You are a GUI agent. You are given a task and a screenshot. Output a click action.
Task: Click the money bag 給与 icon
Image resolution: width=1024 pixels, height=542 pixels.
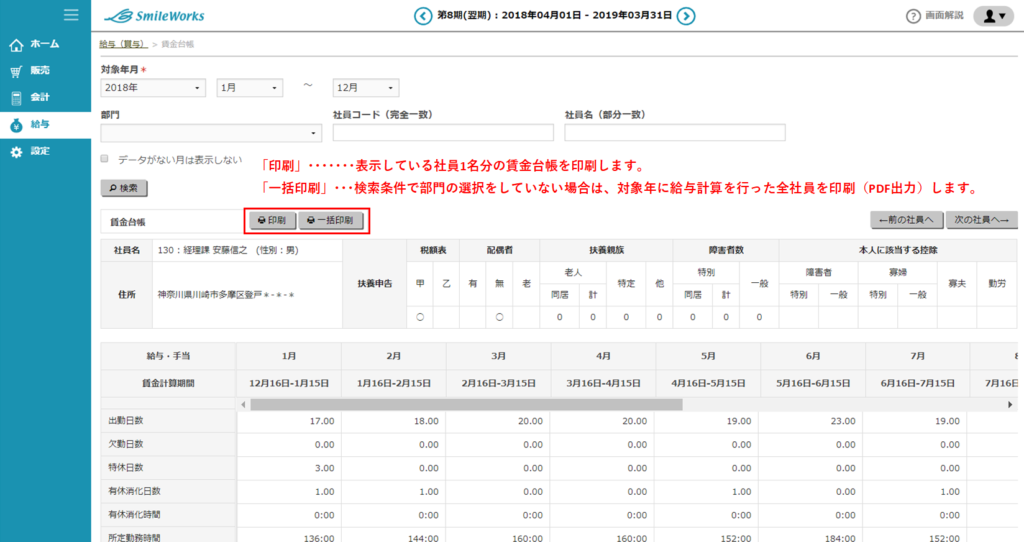pyautogui.click(x=16, y=125)
